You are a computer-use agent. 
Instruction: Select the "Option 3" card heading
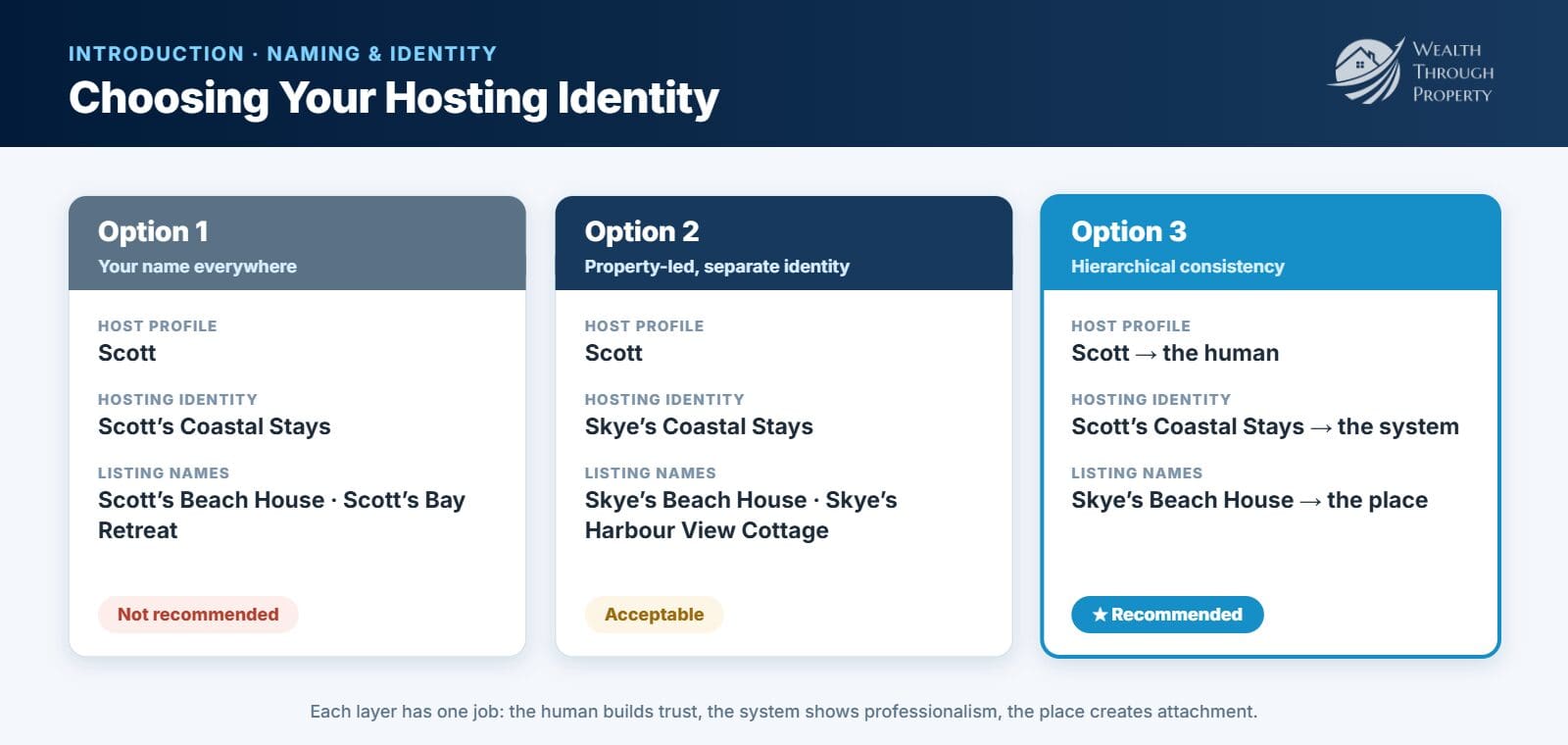1129,231
